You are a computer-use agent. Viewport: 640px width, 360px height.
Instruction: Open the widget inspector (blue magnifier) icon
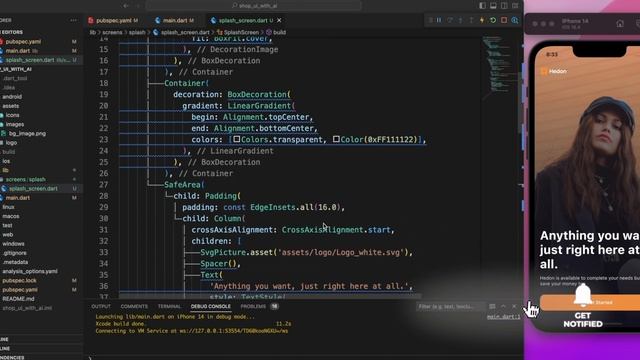coord(515,20)
